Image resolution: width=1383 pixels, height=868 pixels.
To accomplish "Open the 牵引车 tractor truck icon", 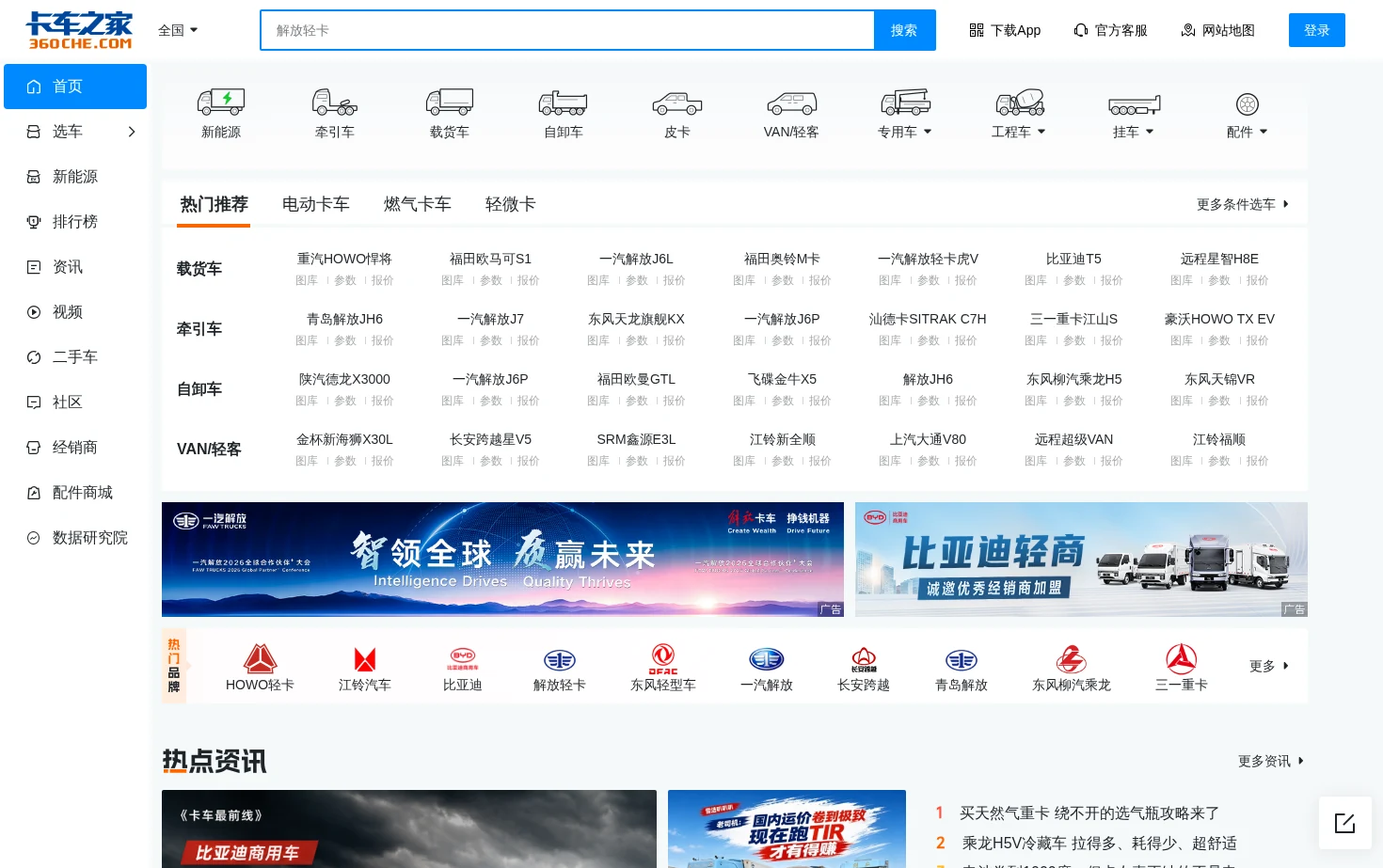I will point(335,102).
